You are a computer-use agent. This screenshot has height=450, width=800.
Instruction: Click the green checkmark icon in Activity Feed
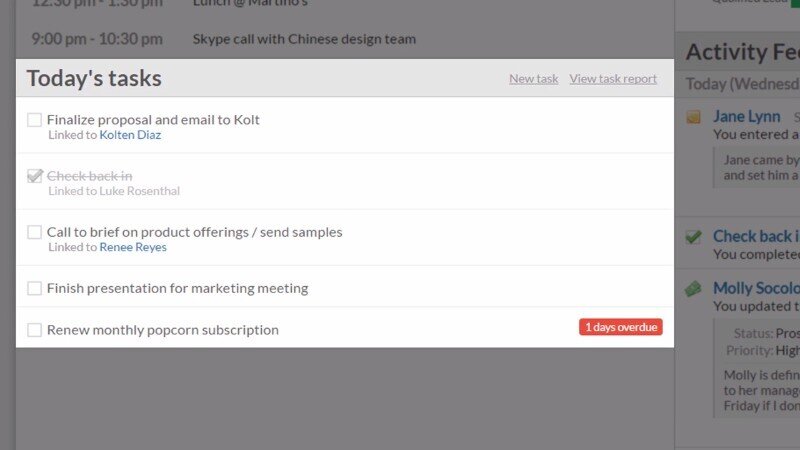(693, 237)
